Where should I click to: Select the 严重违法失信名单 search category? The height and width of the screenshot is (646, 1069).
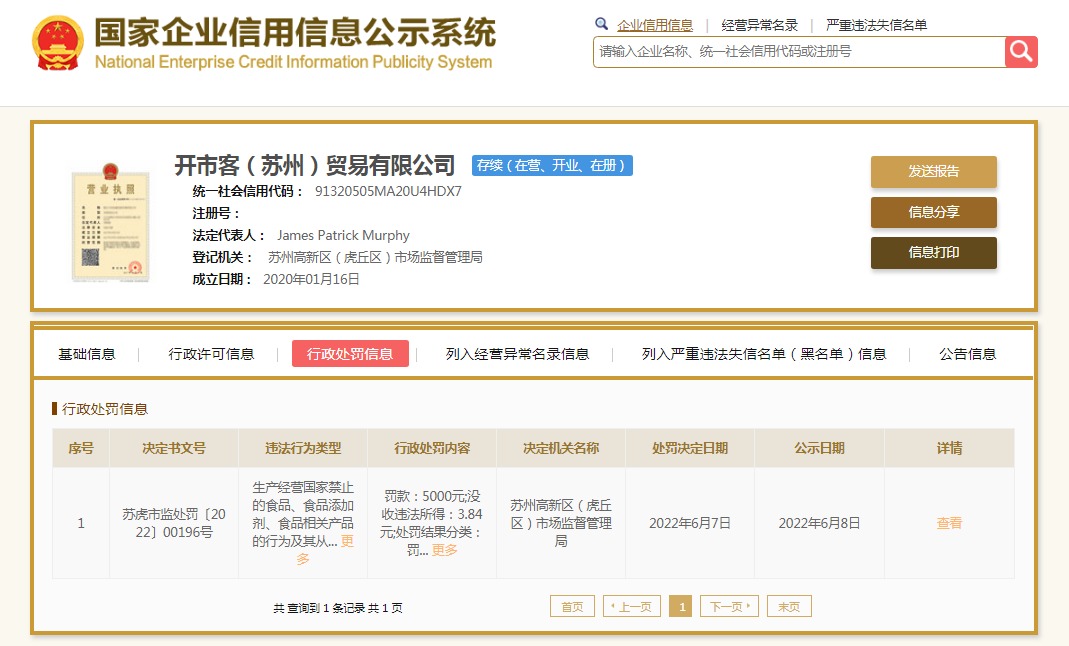coord(876,25)
